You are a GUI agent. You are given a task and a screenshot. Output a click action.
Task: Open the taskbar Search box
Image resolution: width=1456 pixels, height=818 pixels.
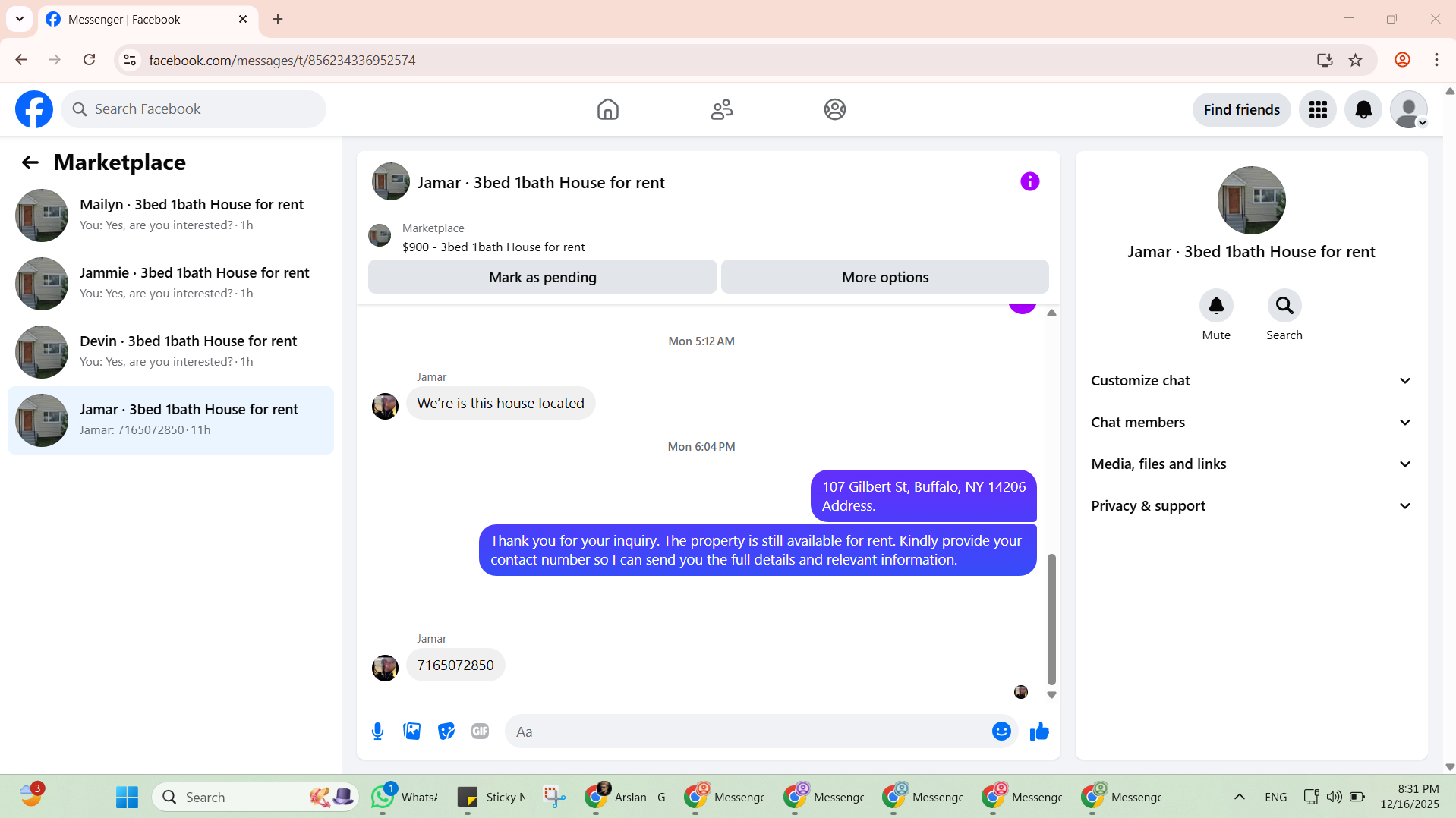(255, 797)
